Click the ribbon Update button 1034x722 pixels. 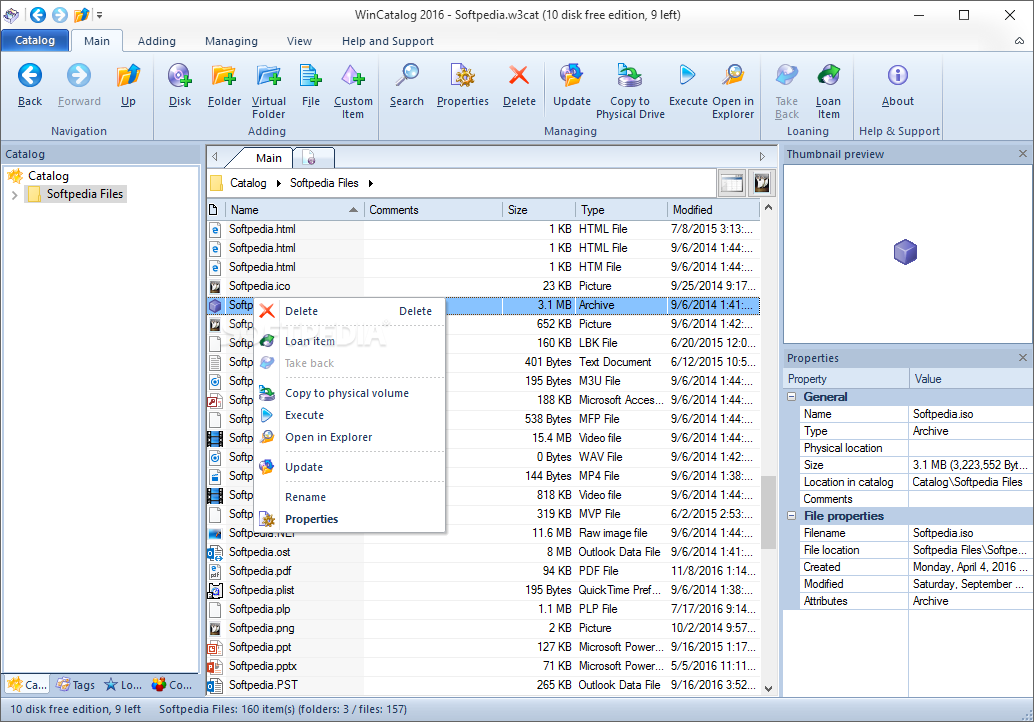pos(572,84)
